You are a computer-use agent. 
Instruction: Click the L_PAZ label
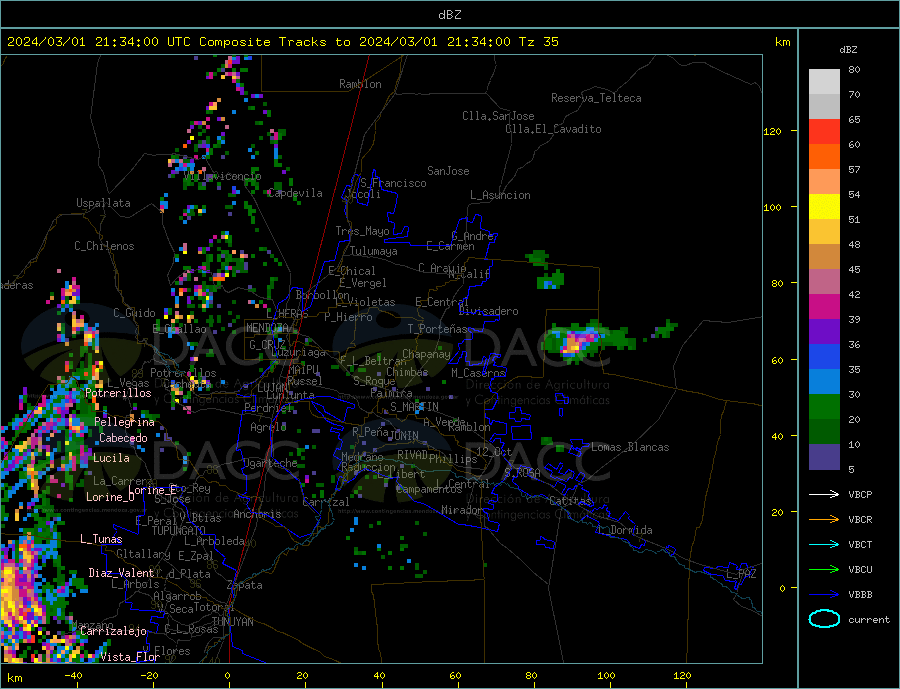point(741,574)
